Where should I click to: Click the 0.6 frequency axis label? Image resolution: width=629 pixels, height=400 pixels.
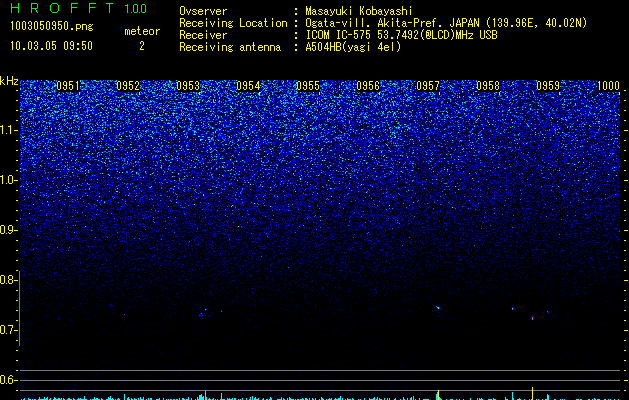tap(7, 380)
